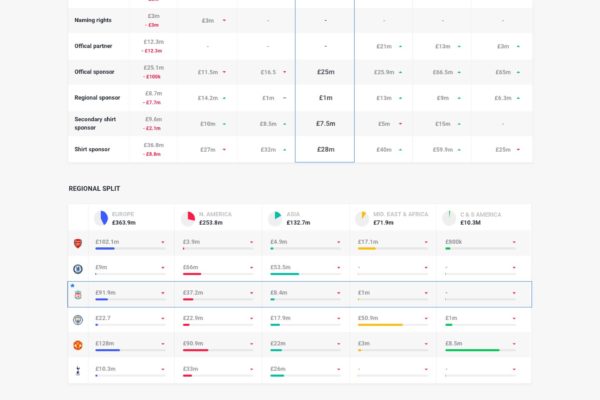This screenshot has width=600, height=400.
Task: Click the Mid. East & Africa £71.9m header
Action: click(392, 218)
